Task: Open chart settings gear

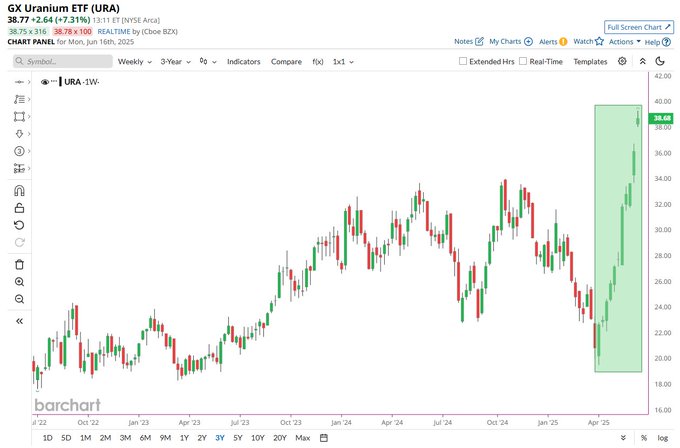Action: (x=622, y=61)
